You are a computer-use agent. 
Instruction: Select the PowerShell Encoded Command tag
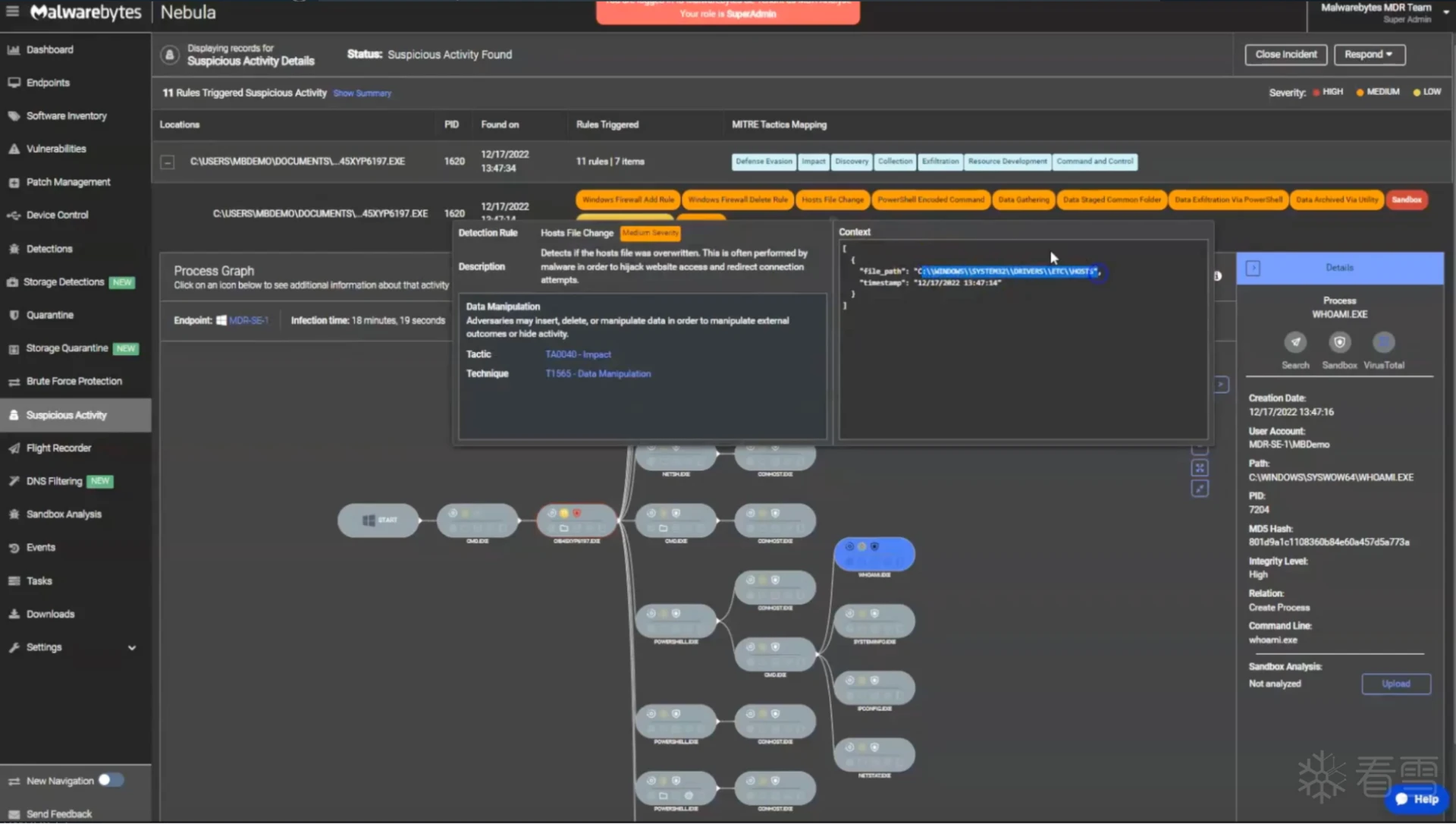point(930,200)
